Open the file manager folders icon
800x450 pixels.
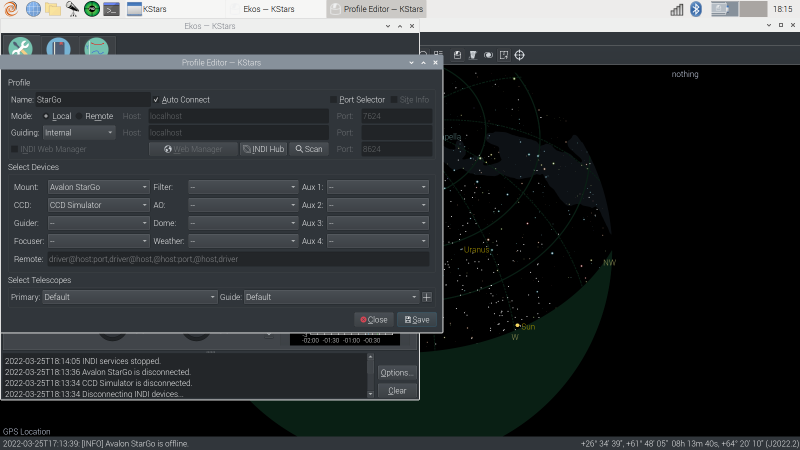pos(53,9)
